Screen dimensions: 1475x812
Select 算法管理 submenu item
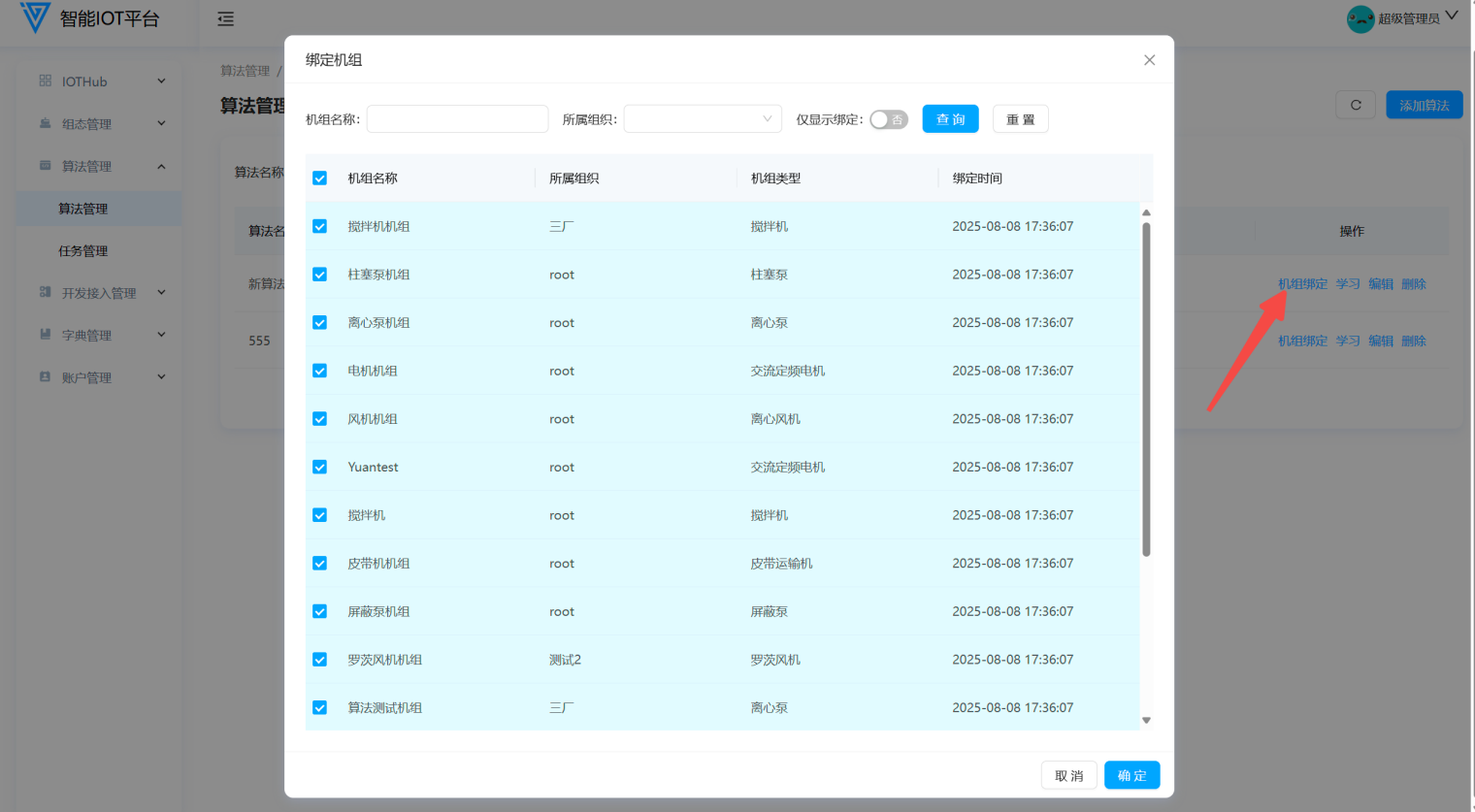[83, 209]
